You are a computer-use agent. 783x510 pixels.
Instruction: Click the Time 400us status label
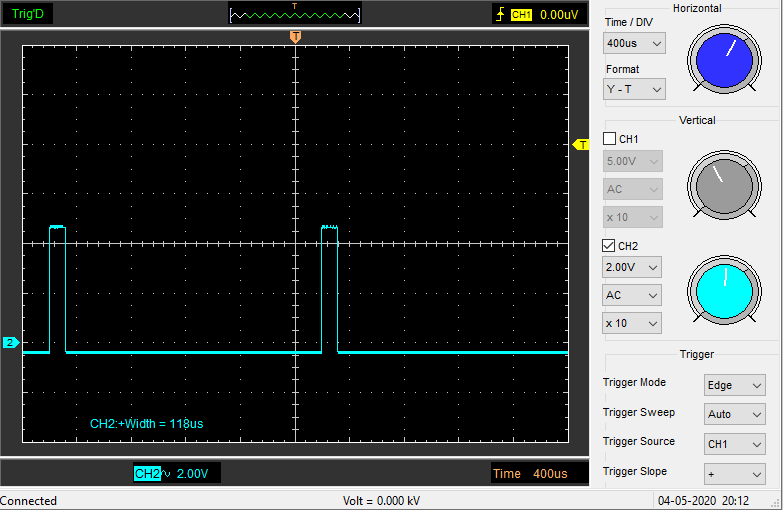[530, 473]
